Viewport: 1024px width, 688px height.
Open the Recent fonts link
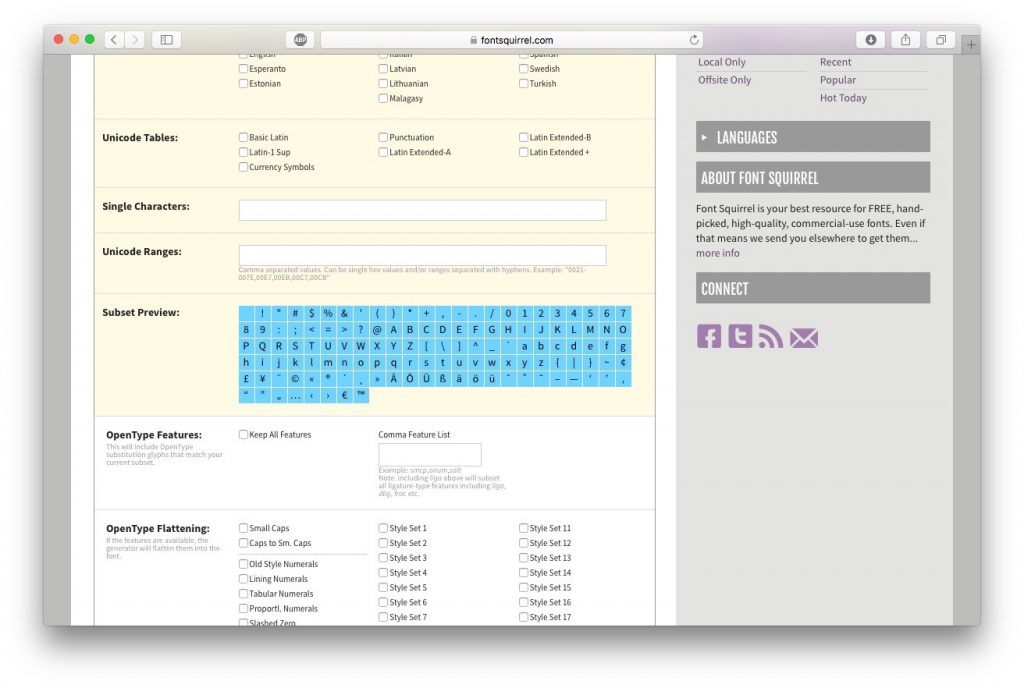pos(835,62)
